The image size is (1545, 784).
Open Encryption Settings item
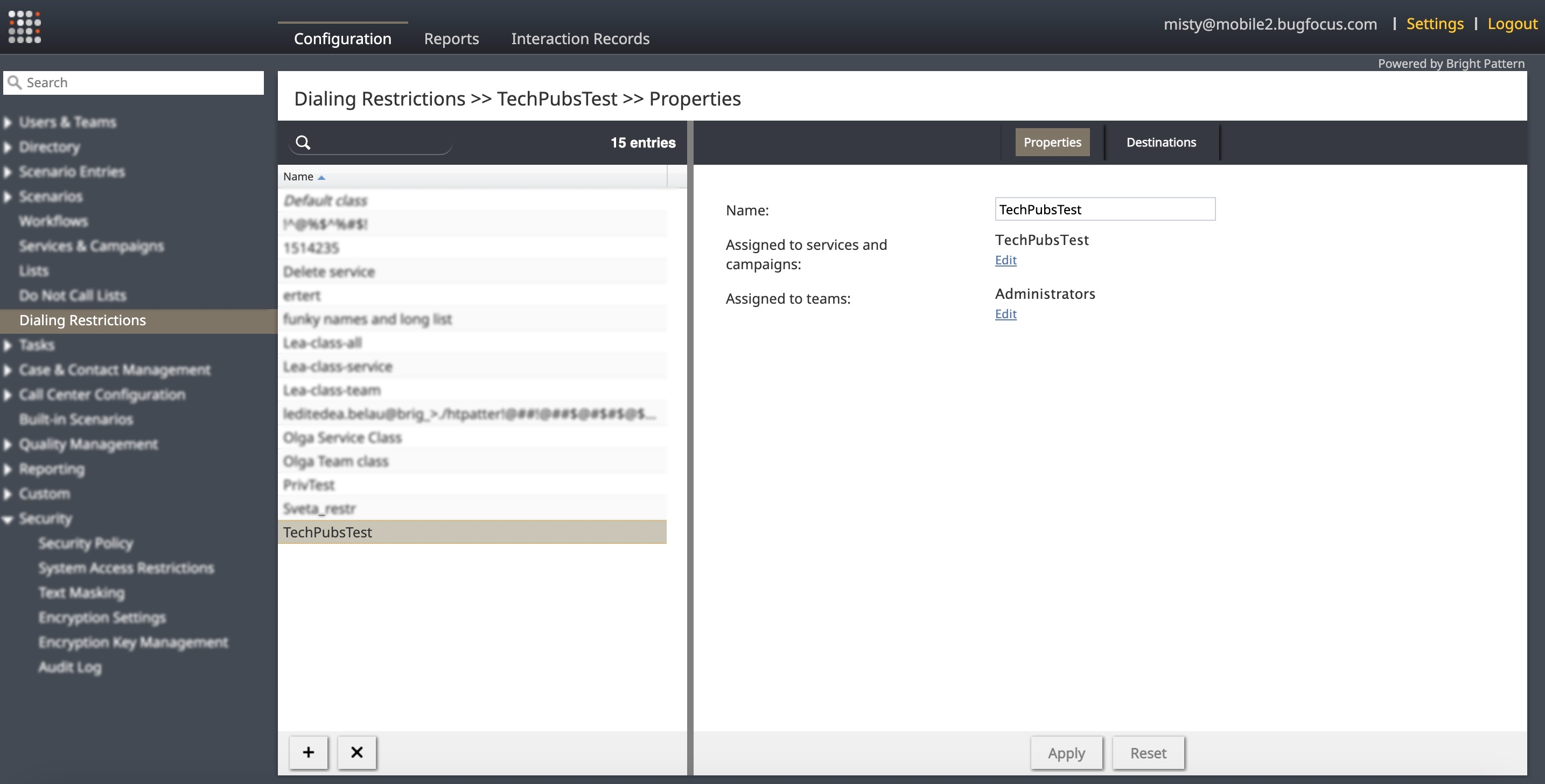click(102, 618)
